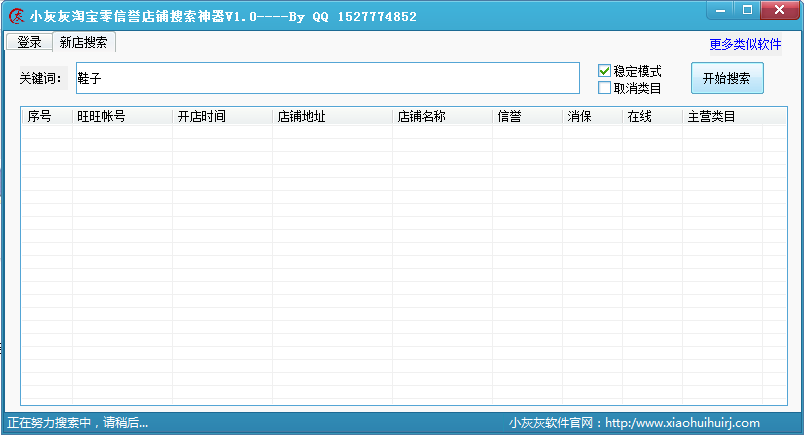Click the 开店时间 column header
The height and width of the screenshot is (435, 804).
pyautogui.click(x=223, y=116)
